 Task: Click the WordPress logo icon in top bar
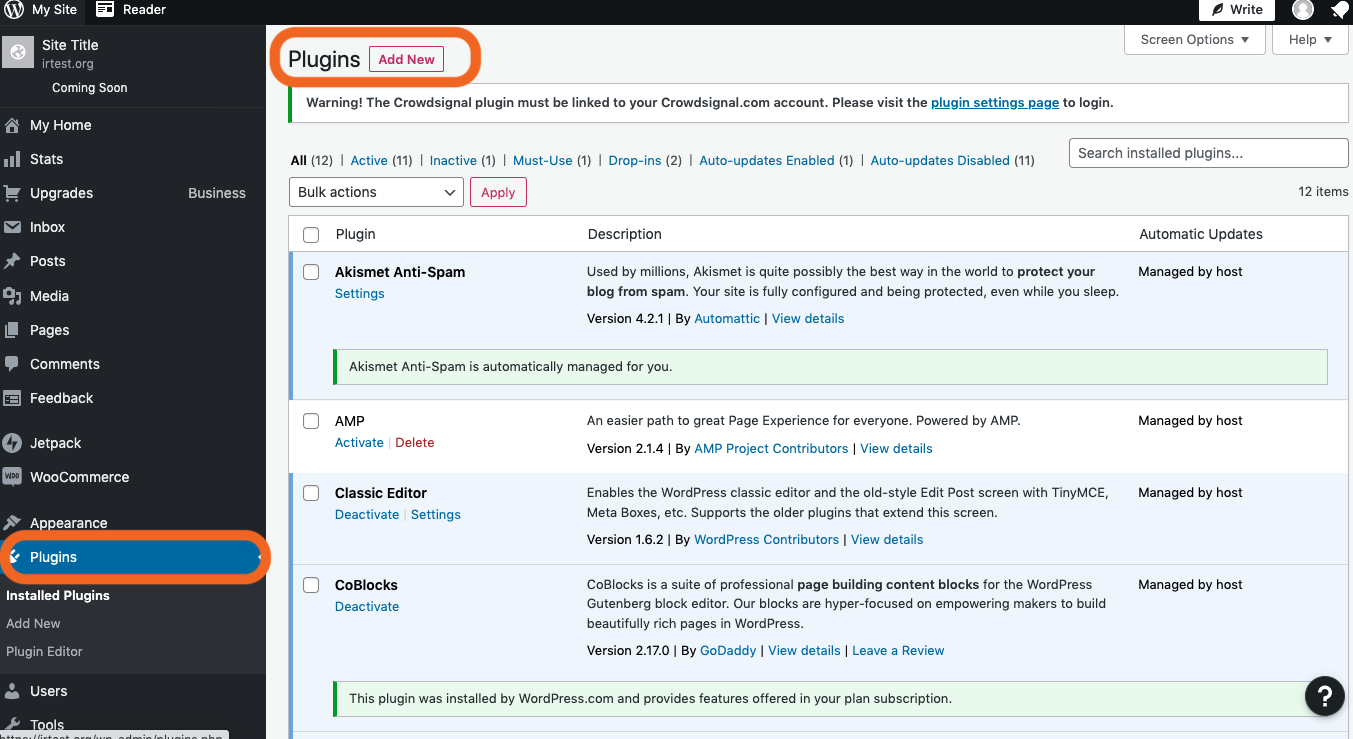point(14,10)
